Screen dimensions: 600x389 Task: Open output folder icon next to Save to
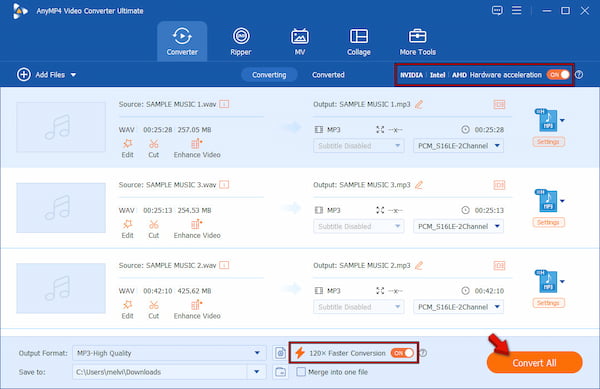coord(280,372)
